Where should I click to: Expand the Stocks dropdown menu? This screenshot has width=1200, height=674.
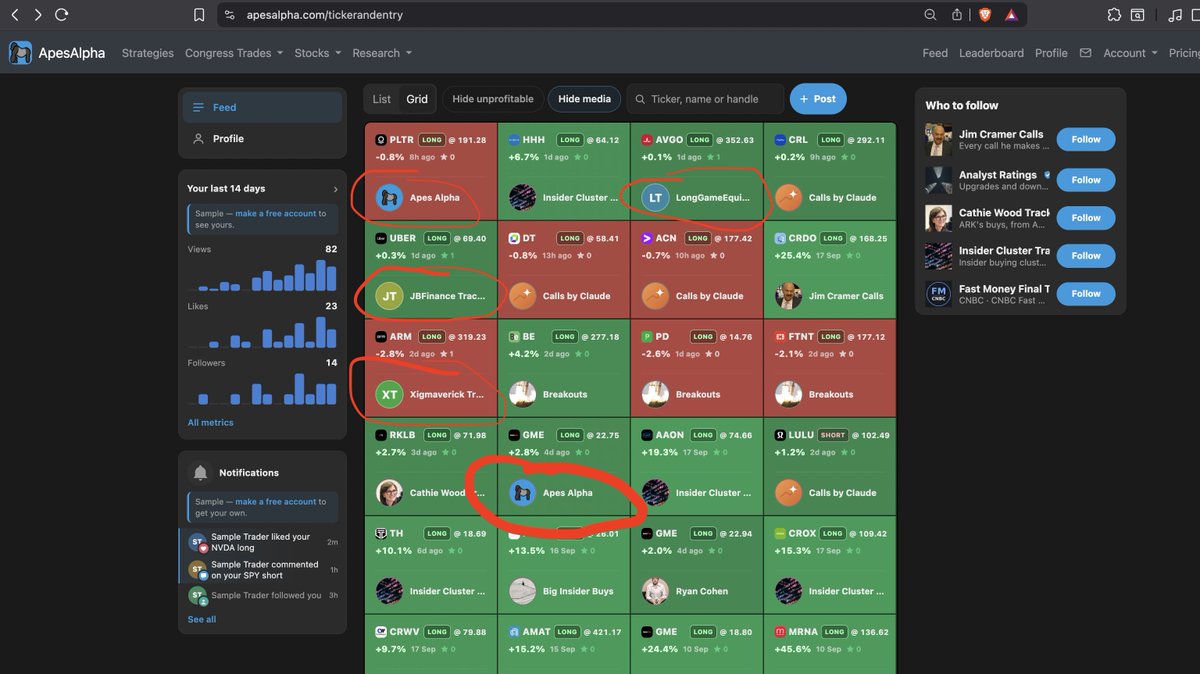click(318, 53)
